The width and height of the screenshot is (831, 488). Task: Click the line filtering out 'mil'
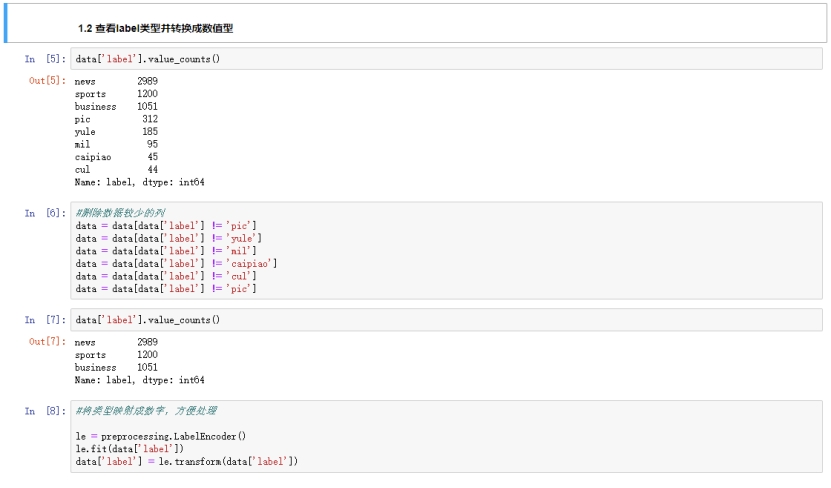coord(166,251)
